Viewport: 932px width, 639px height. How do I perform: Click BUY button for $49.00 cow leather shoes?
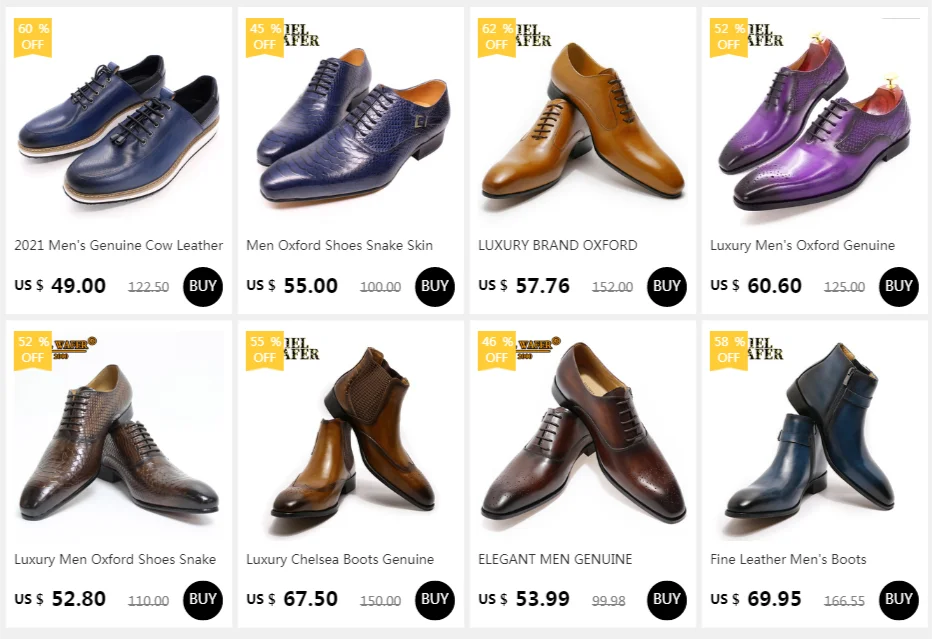202,287
